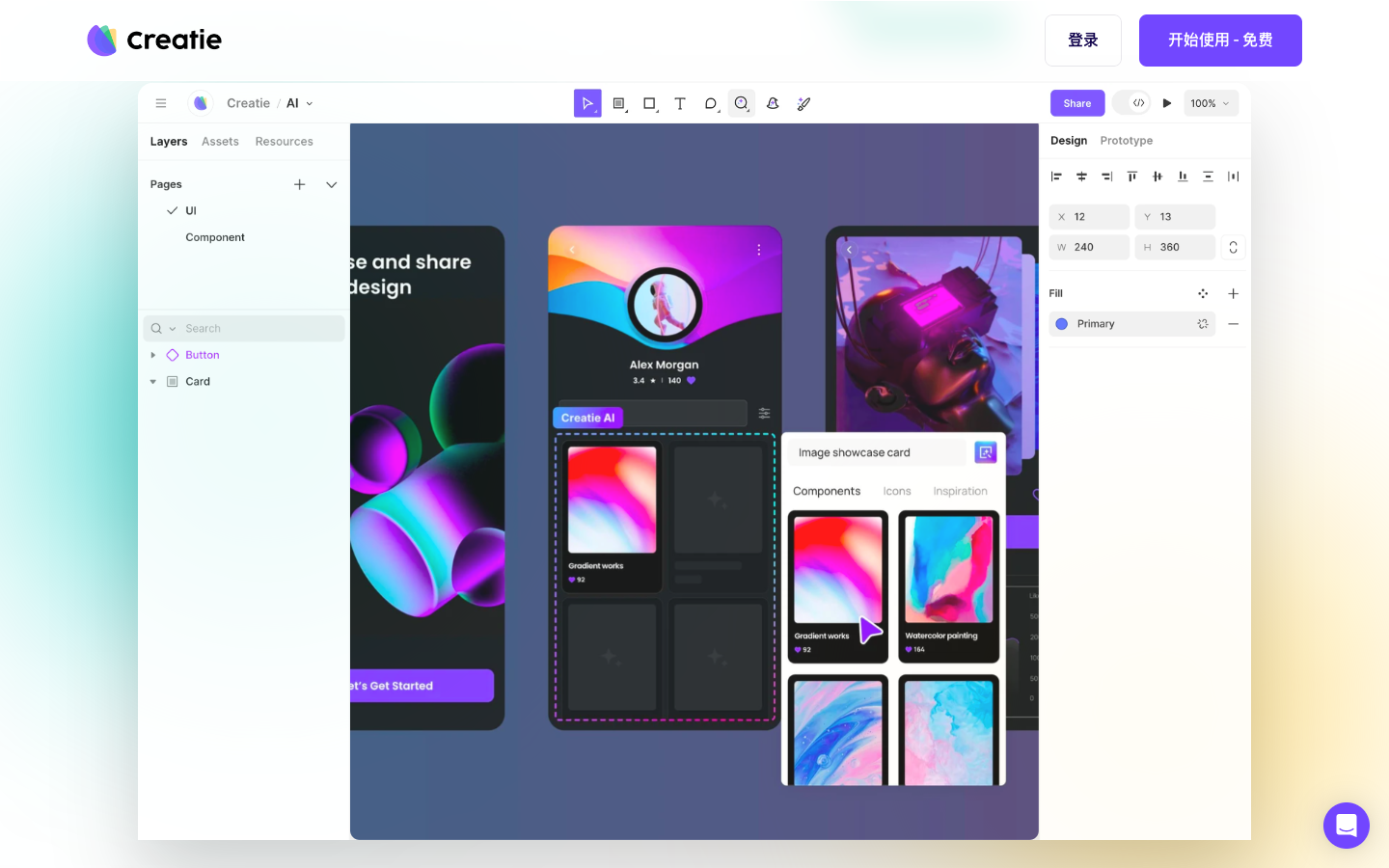Align horizontal centers icon
The width and height of the screenshot is (1389, 868).
1081,176
